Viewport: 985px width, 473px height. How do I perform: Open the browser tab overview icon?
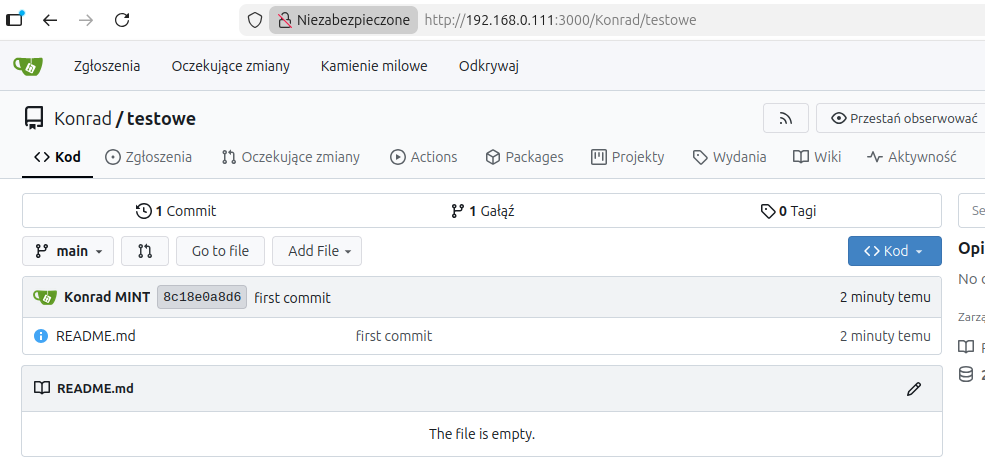click(x=14, y=19)
